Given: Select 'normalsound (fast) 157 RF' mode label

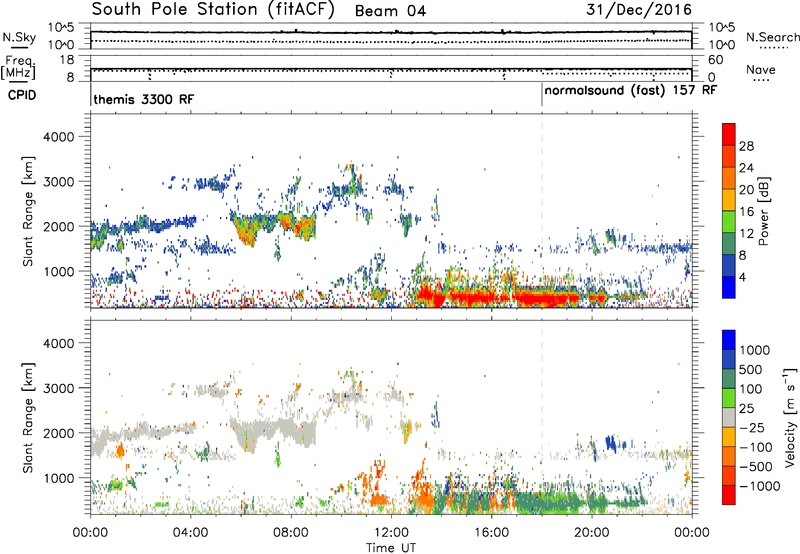Looking at the screenshot, I should pyautogui.click(x=631, y=91).
